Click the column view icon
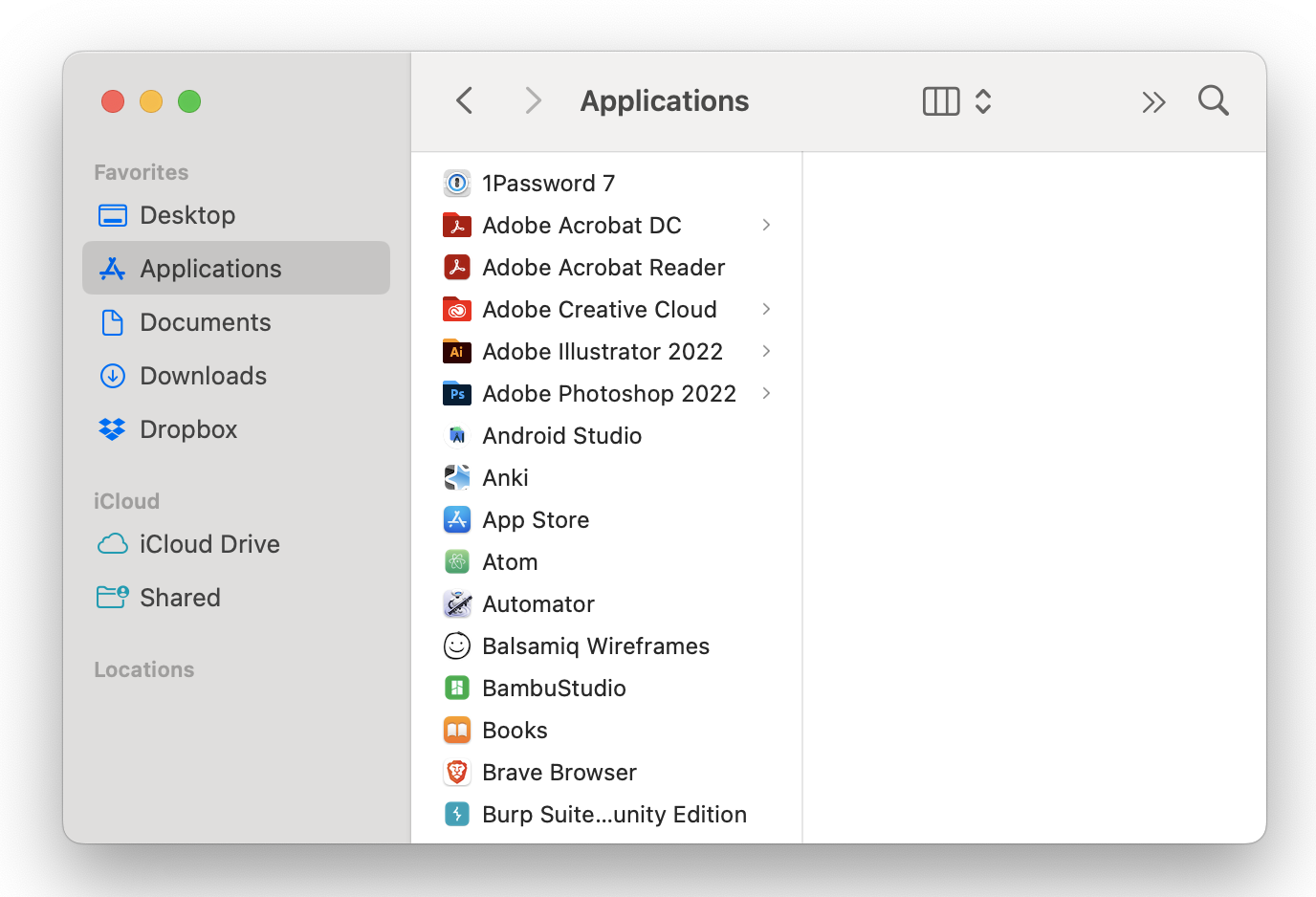The width and height of the screenshot is (1316, 897). pyautogui.click(x=941, y=101)
